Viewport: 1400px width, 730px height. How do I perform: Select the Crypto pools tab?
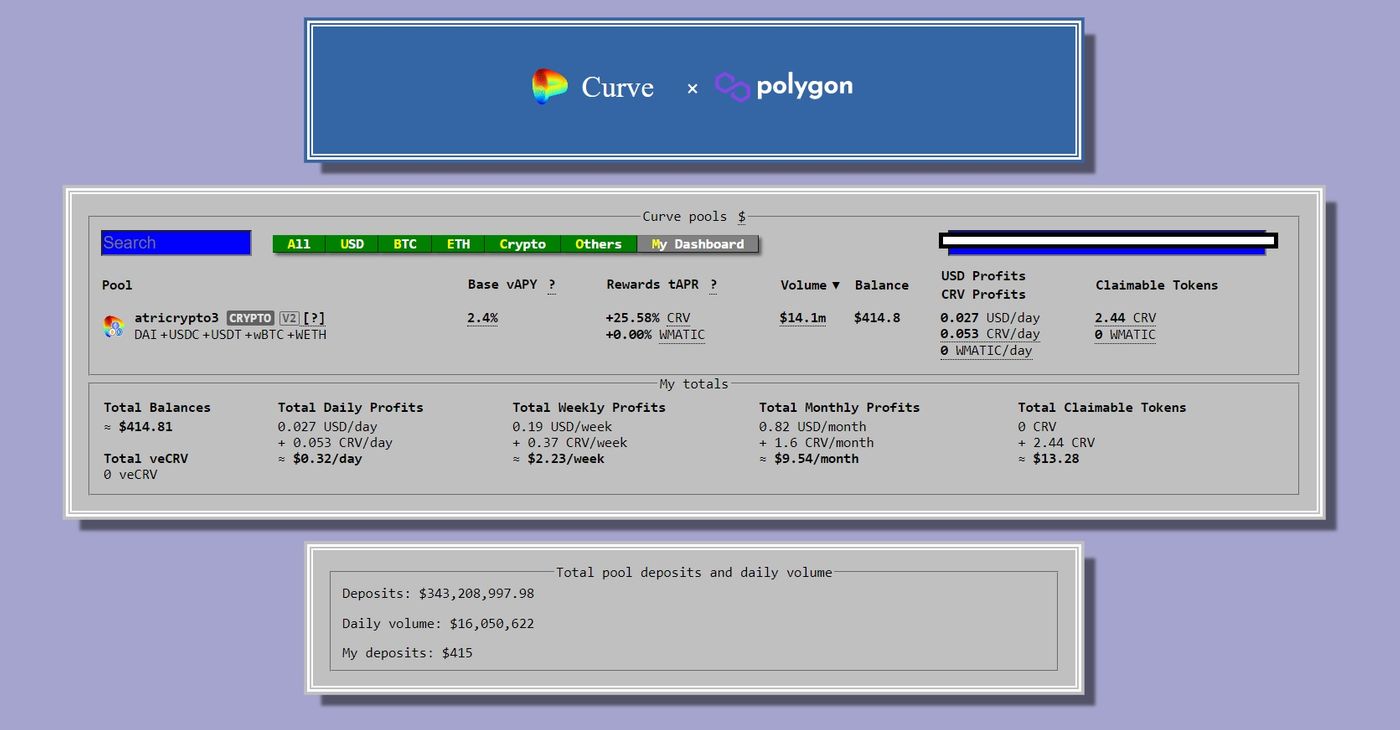click(x=523, y=244)
